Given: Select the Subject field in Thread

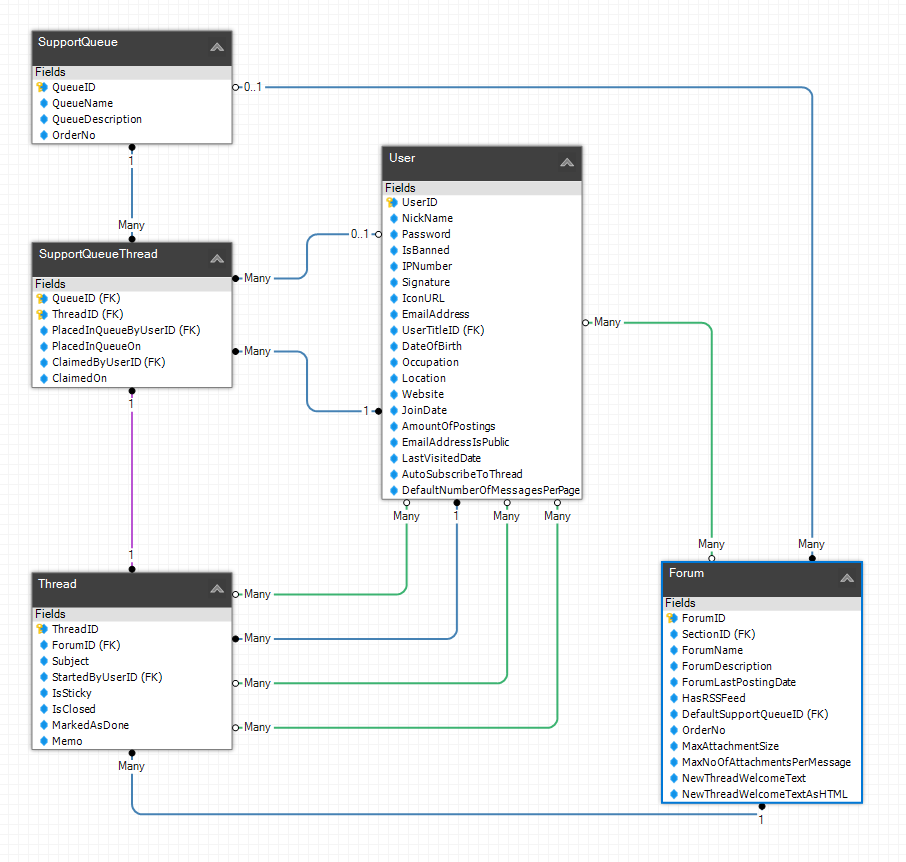Looking at the screenshot, I should point(132,661).
